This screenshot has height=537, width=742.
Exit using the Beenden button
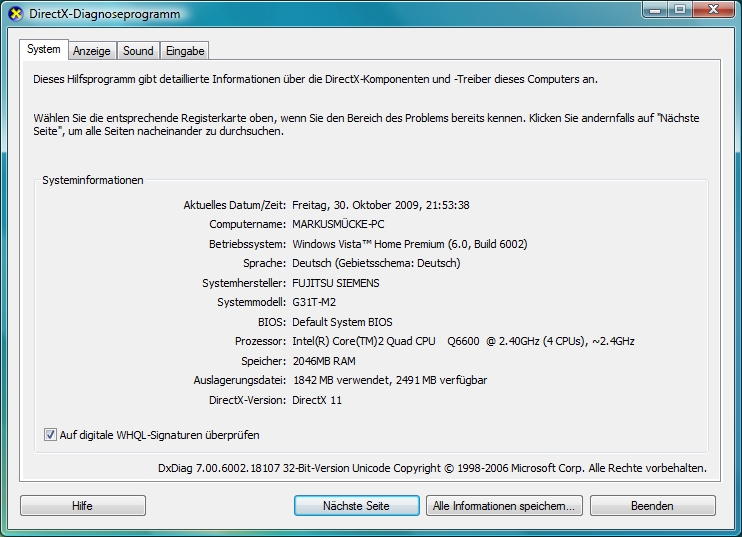652,506
